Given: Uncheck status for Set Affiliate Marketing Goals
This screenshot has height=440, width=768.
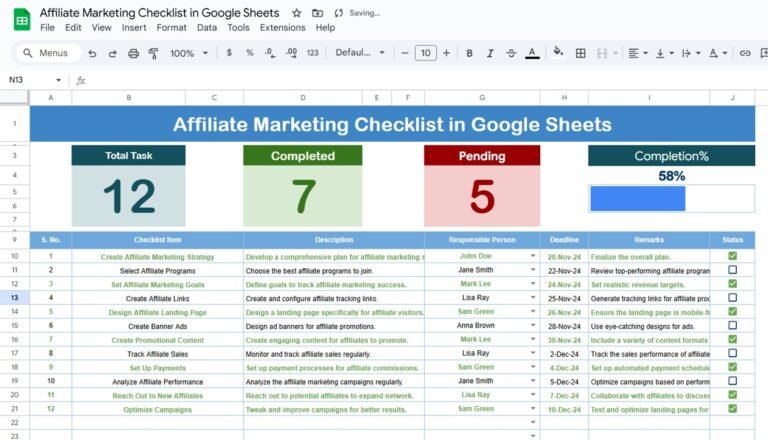Looking at the screenshot, I should (x=732, y=284).
